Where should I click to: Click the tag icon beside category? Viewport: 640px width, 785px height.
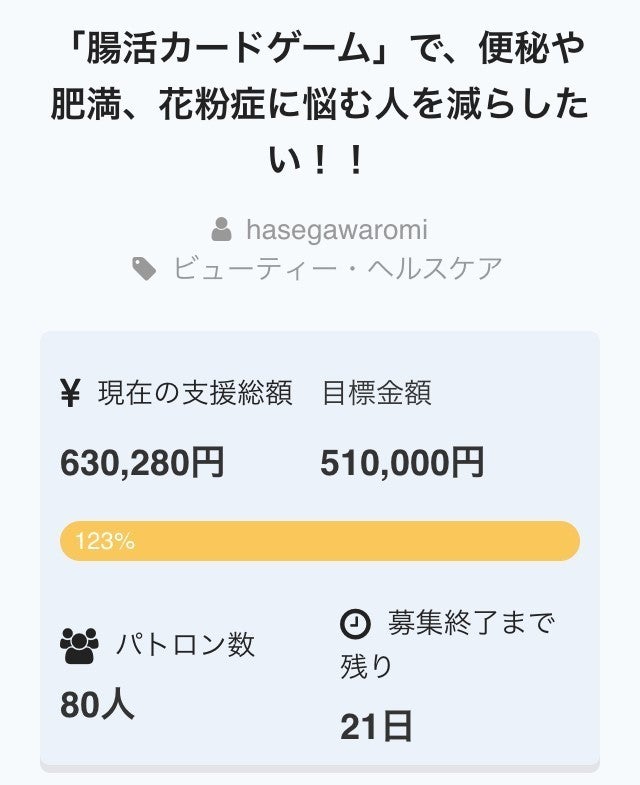145,269
